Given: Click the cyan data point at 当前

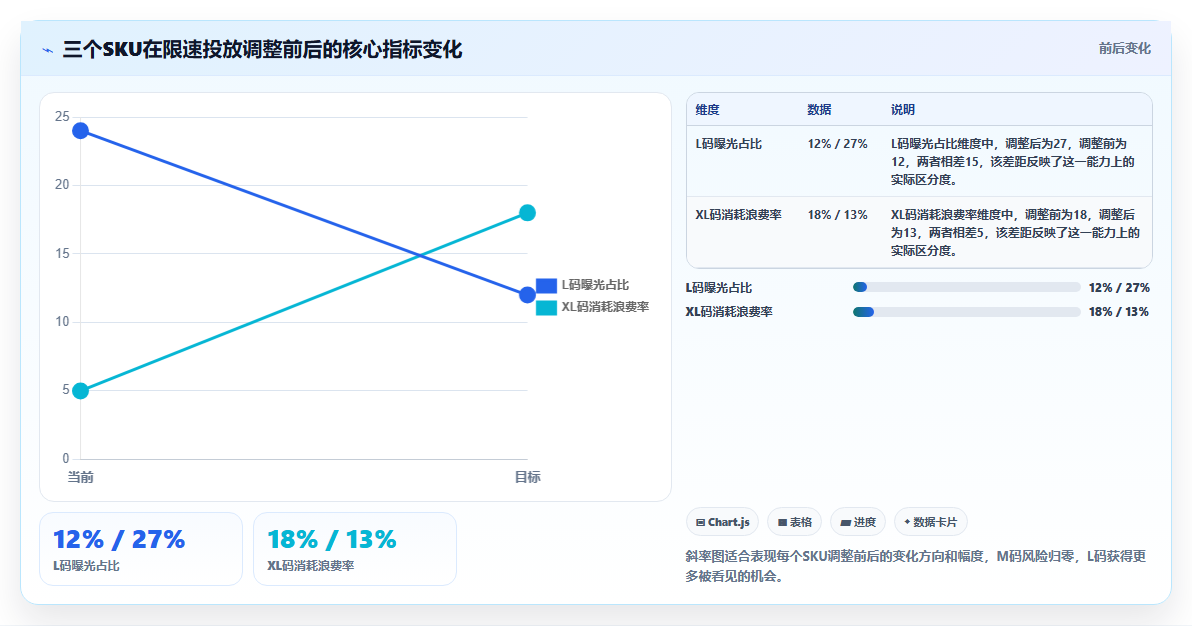Looking at the screenshot, I should tap(80, 391).
